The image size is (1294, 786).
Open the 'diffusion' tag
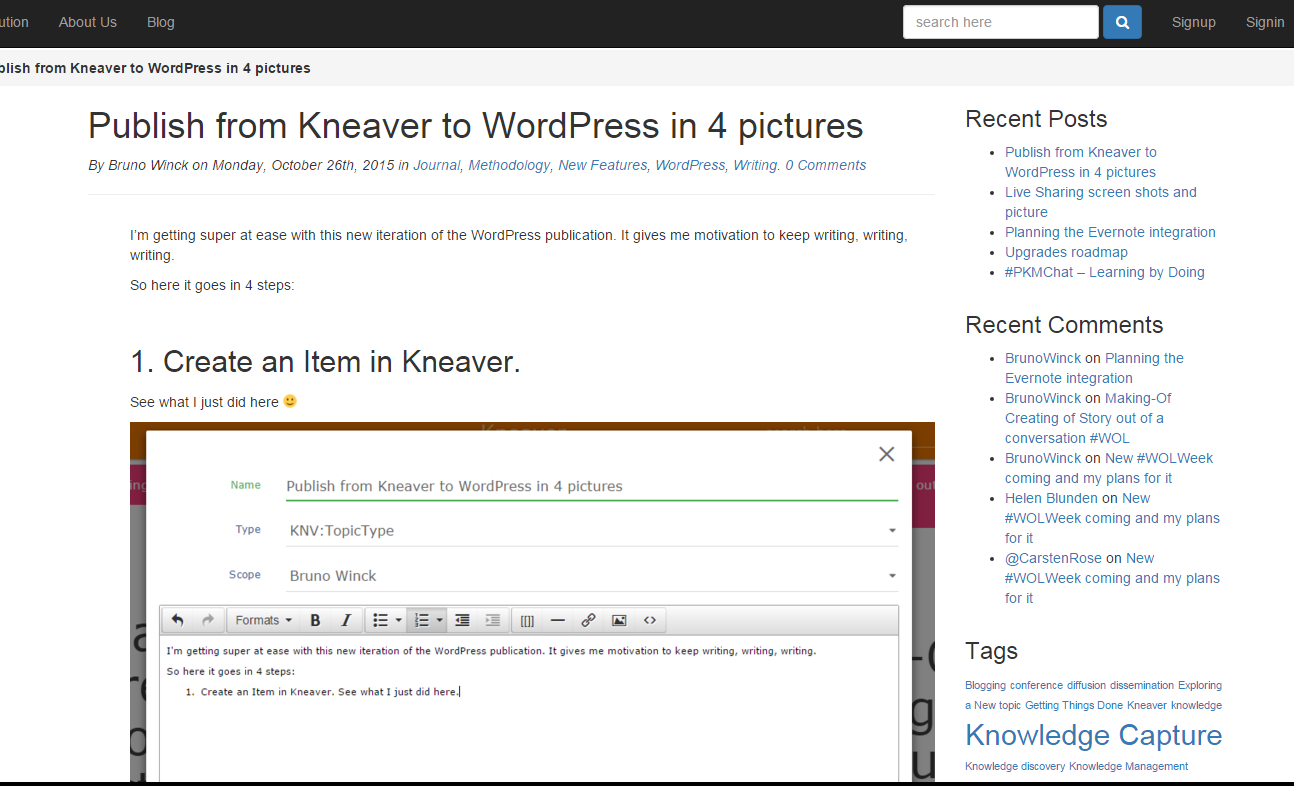click(x=1086, y=685)
